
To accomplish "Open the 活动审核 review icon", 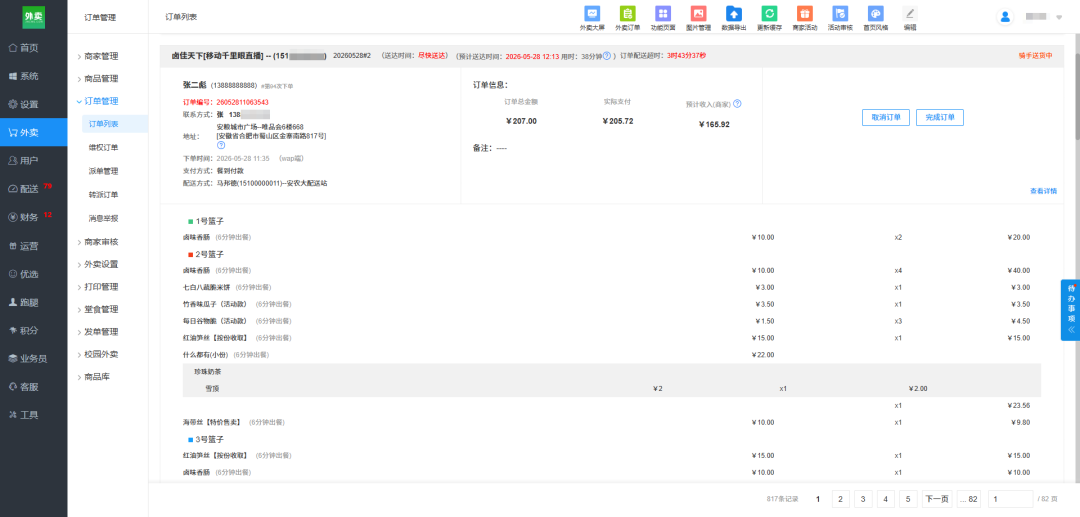I will coord(840,13).
